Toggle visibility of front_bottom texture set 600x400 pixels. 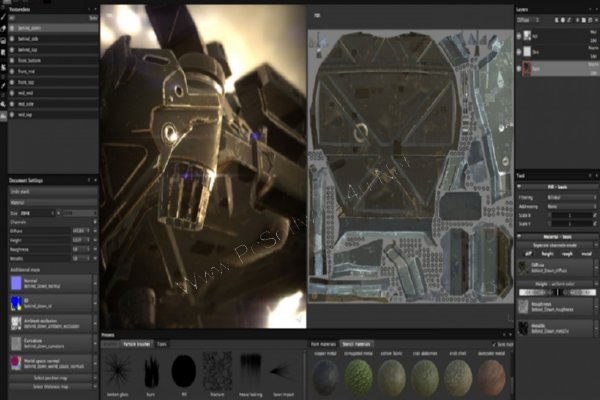point(12,60)
